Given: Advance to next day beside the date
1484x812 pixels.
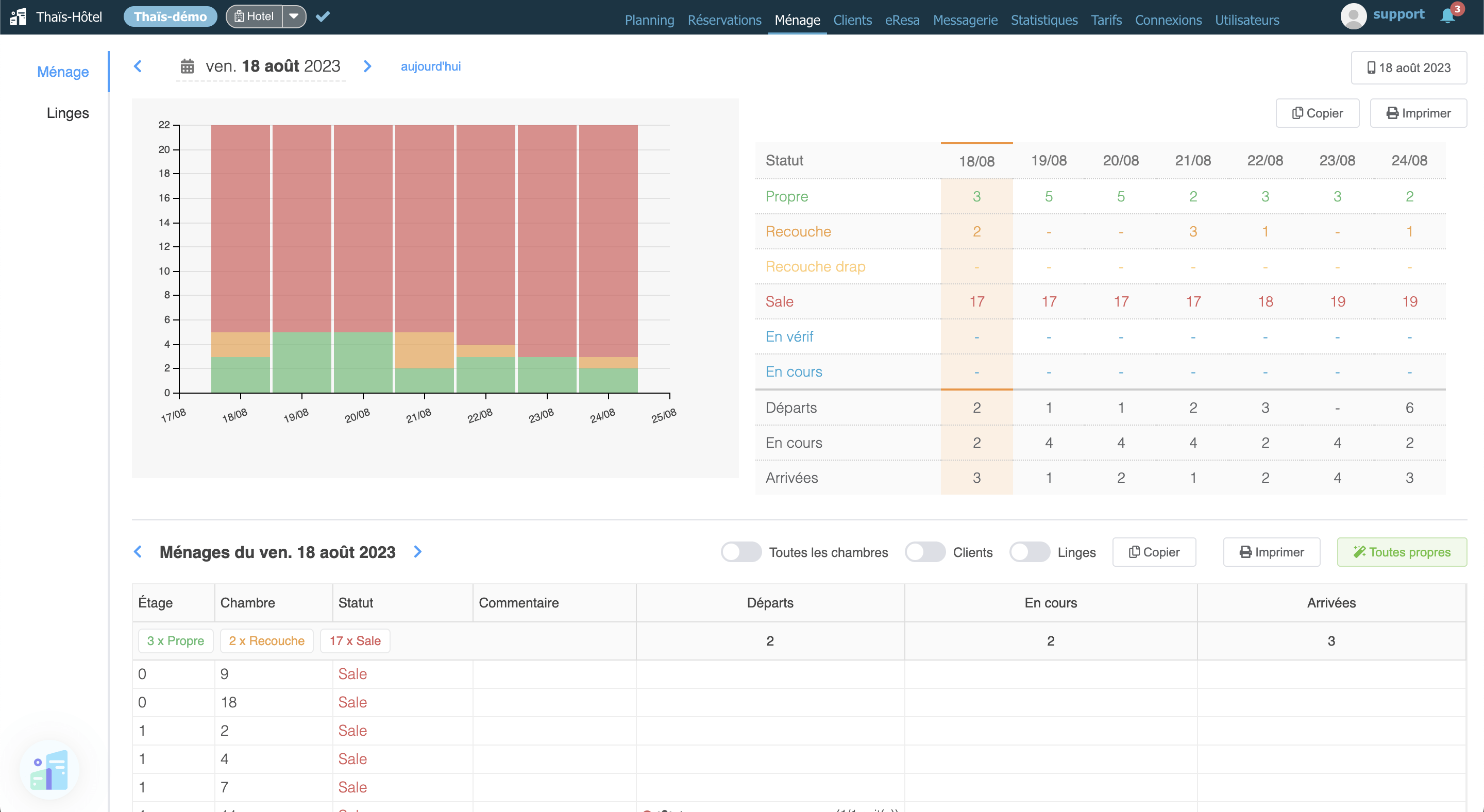Looking at the screenshot, I should click(367, 66).
